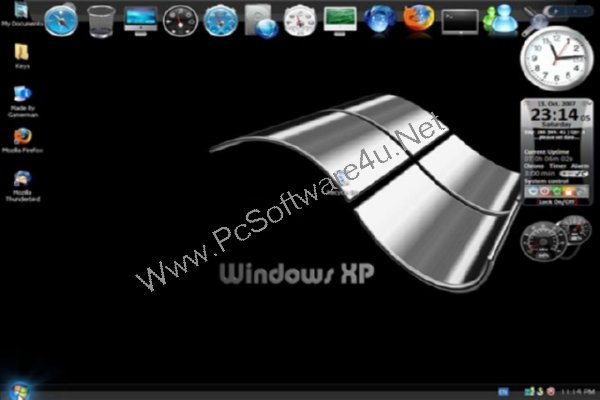
Task: Click the Current Uptime label in the widget
Action: tap(546, 152)
